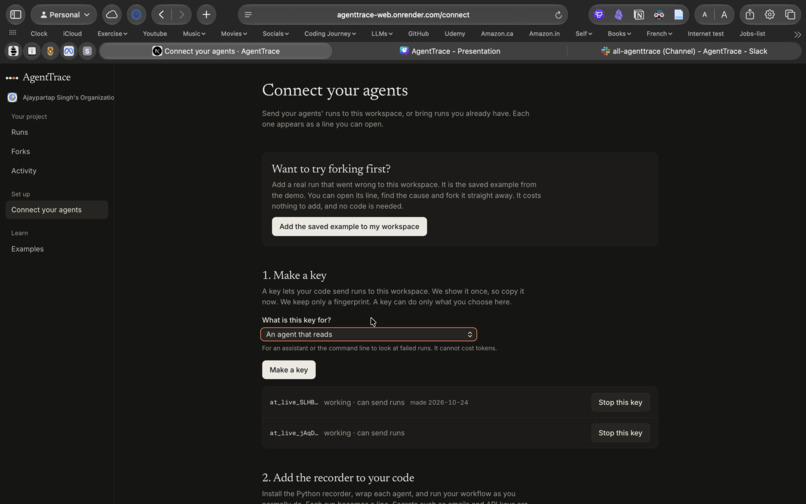Switch to Connect your agents tab
The height and width of the screenshot is (504, 806).
(x=216, y=51)
